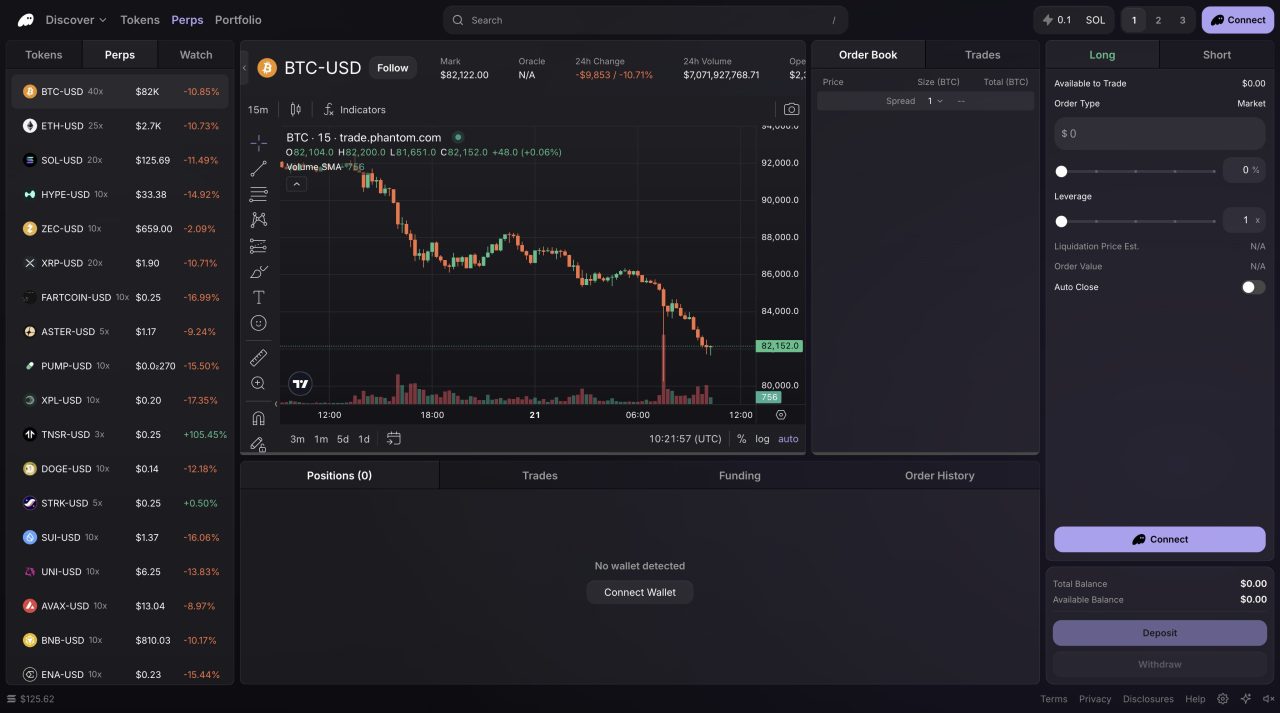Click the order amount $ input field
The image size is (1280, 713).
pyautogui.click(x=1160, y=133)
